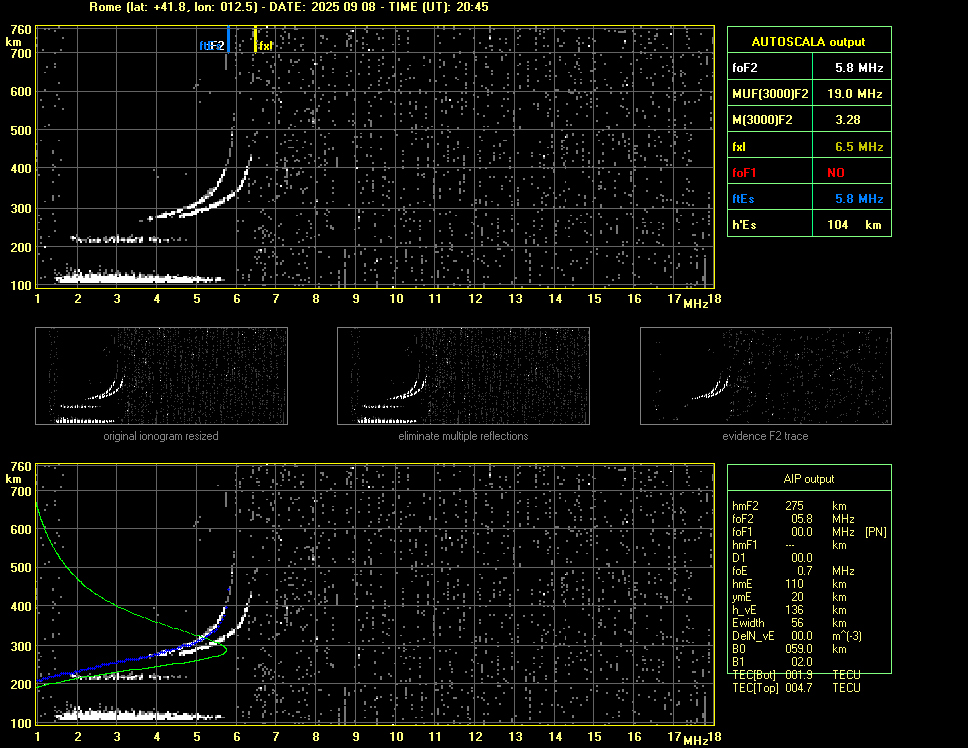
Task: Click the 760 km axis label of bottom ionogram
Action: (x=20, y=467)
